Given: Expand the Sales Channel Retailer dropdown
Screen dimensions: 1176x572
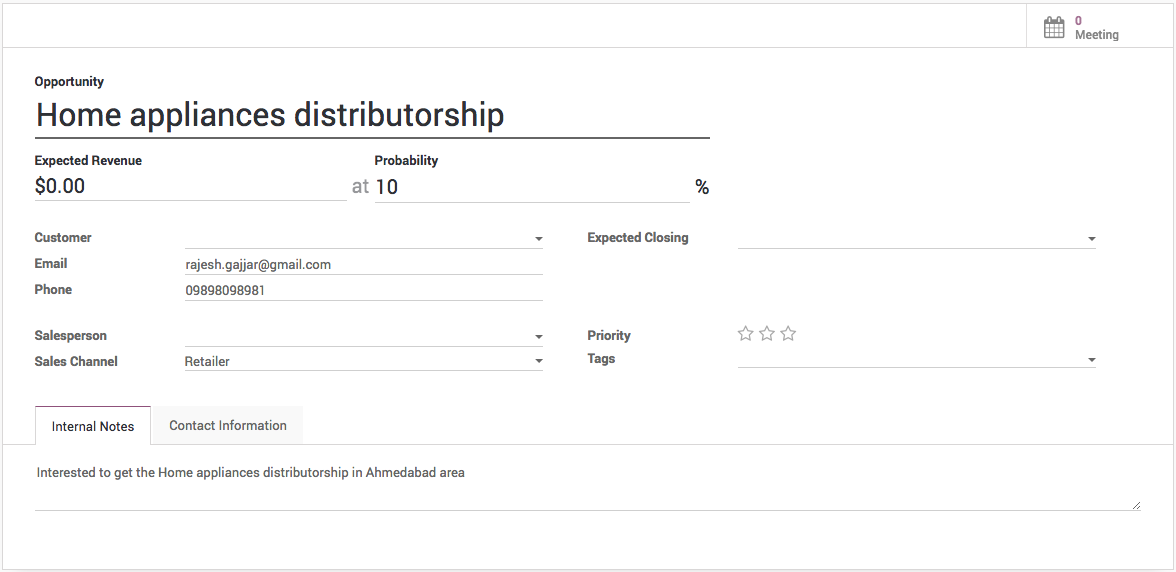Looking at the screenshot, I should coord(538,361).
